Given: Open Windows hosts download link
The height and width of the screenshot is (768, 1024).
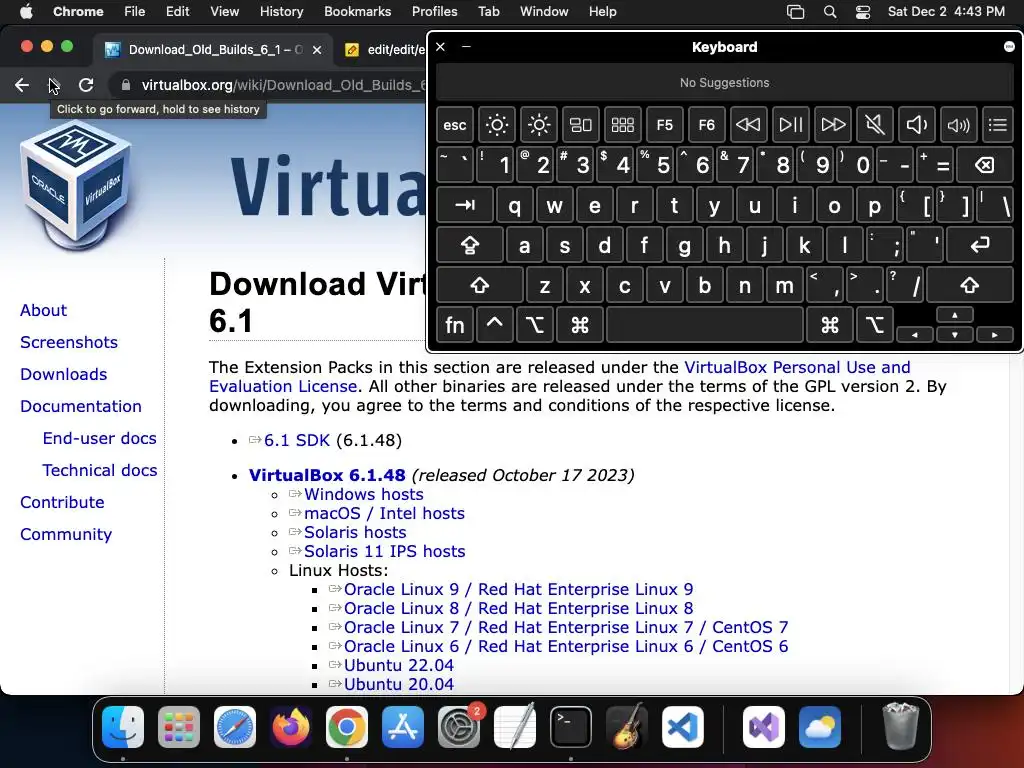Looking at the screenshot, I should (364, 494).
